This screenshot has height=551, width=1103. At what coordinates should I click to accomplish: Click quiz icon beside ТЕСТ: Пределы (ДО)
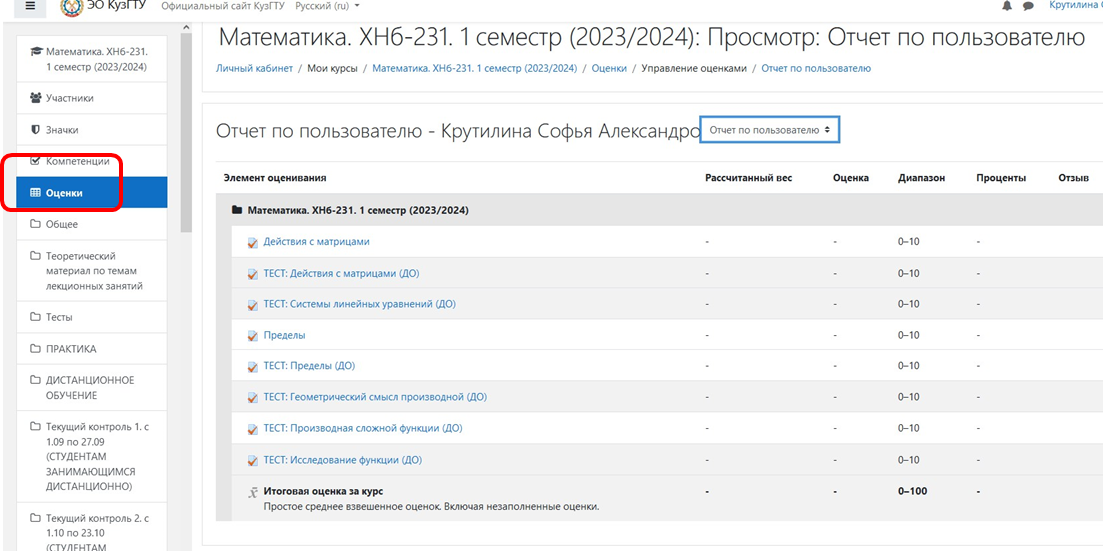click(253, 367)
